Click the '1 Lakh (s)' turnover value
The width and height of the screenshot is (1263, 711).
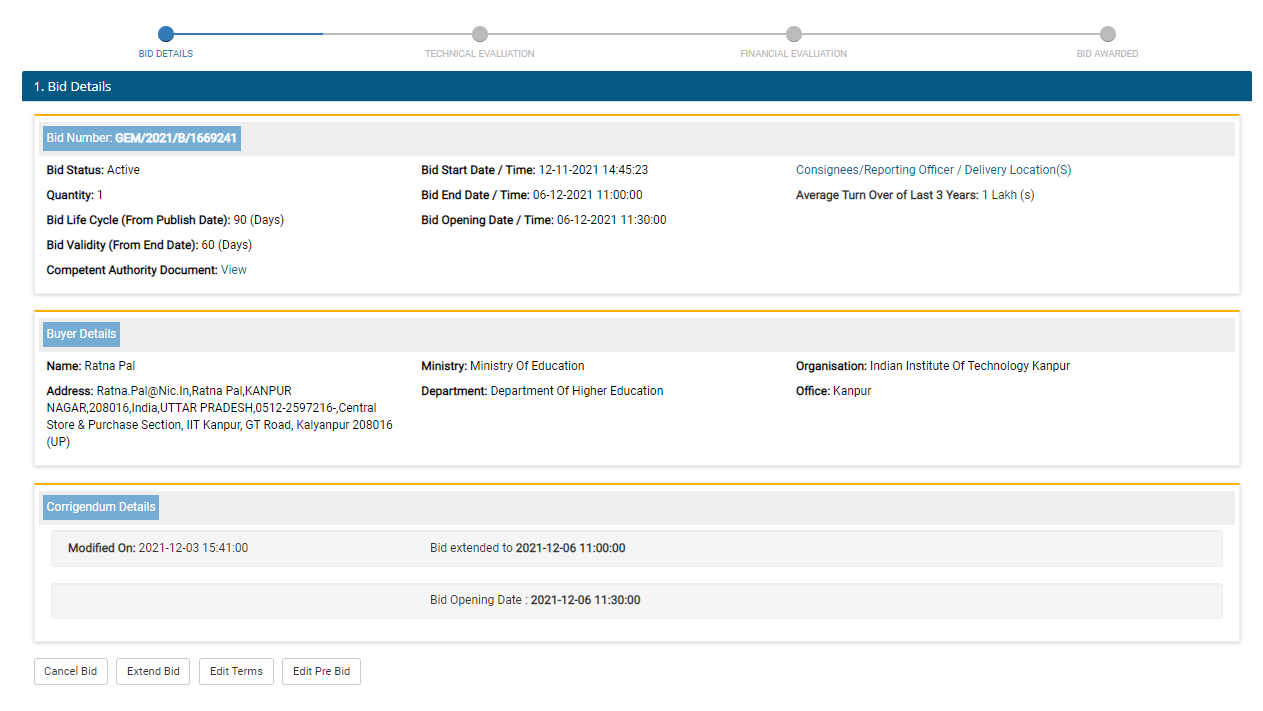1007,195
